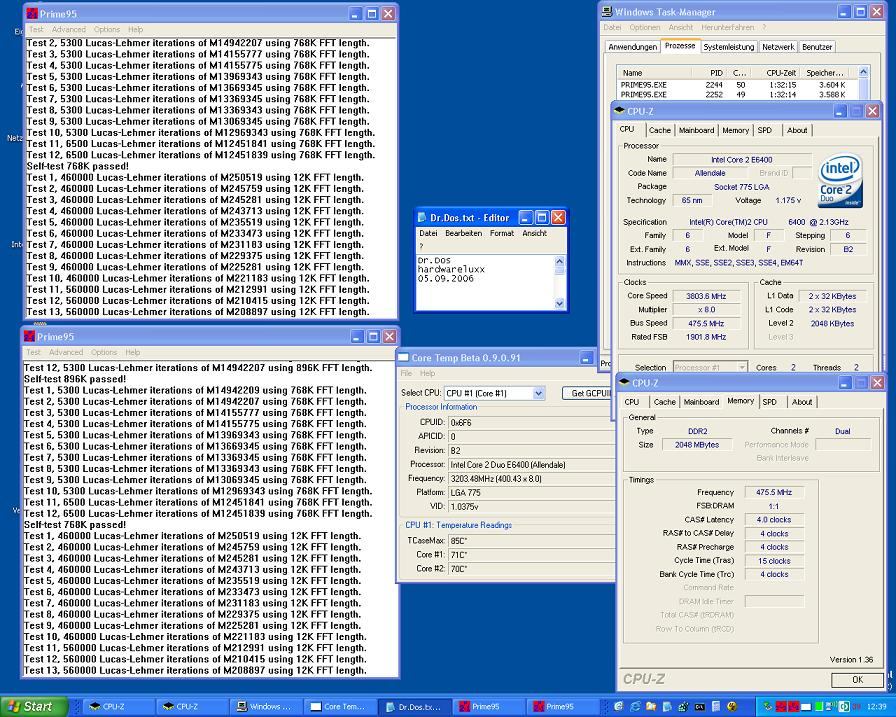Image resolution: width=896 pixels, height=717 pixels.
Task: Activate the Dr.Dos.txt taskbar button
Action: (x=413, y=707)
